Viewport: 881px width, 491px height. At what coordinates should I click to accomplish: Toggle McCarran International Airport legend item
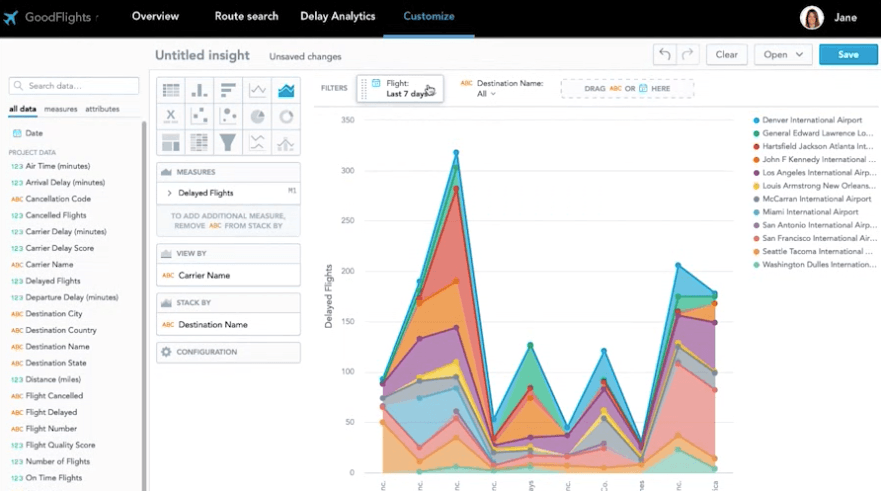pyautogui.click(x=812, y=199)
